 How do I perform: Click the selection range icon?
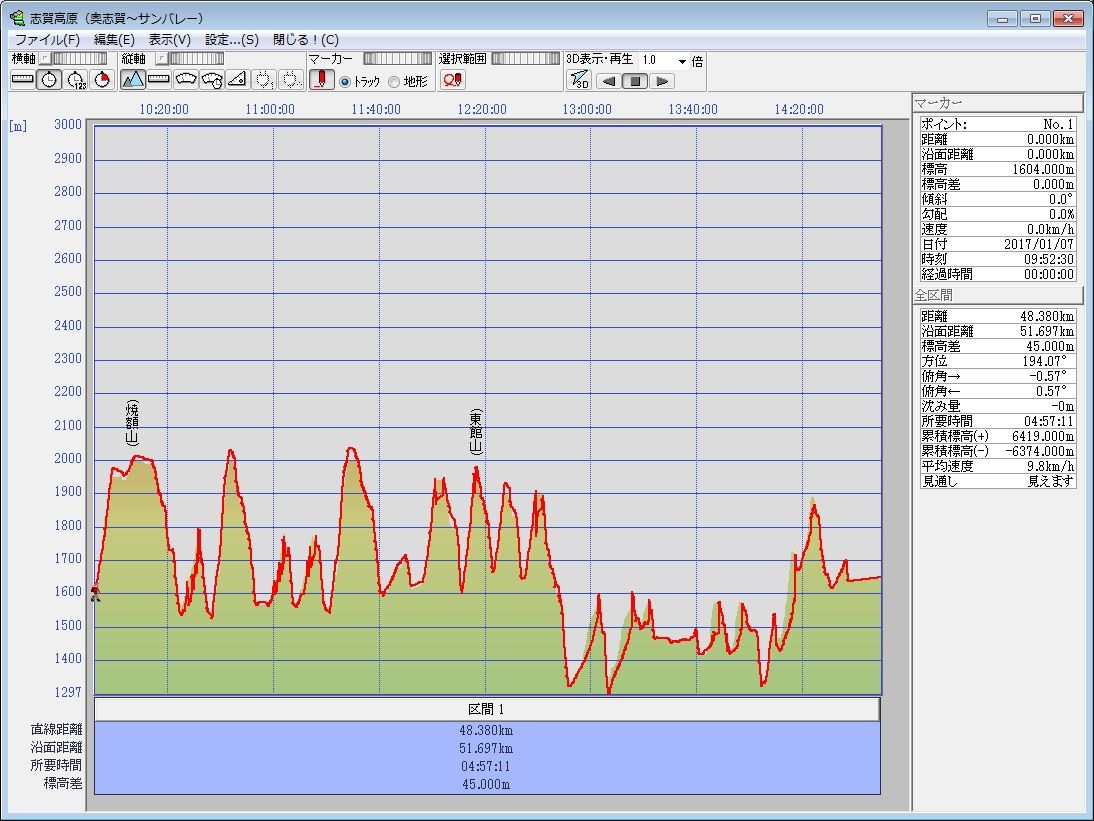click(x=452, y=80)
